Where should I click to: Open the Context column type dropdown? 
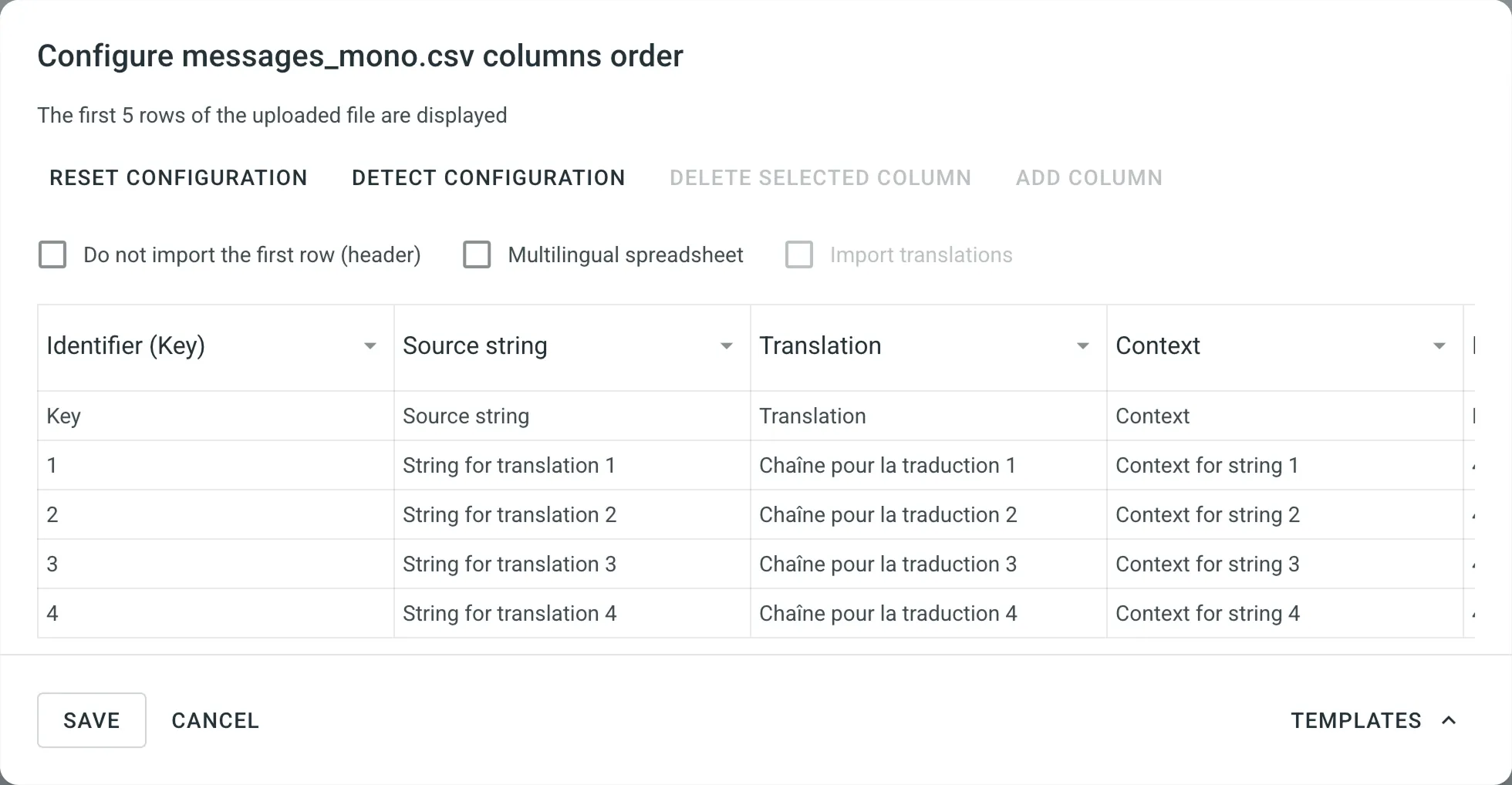pos(1285,346)
